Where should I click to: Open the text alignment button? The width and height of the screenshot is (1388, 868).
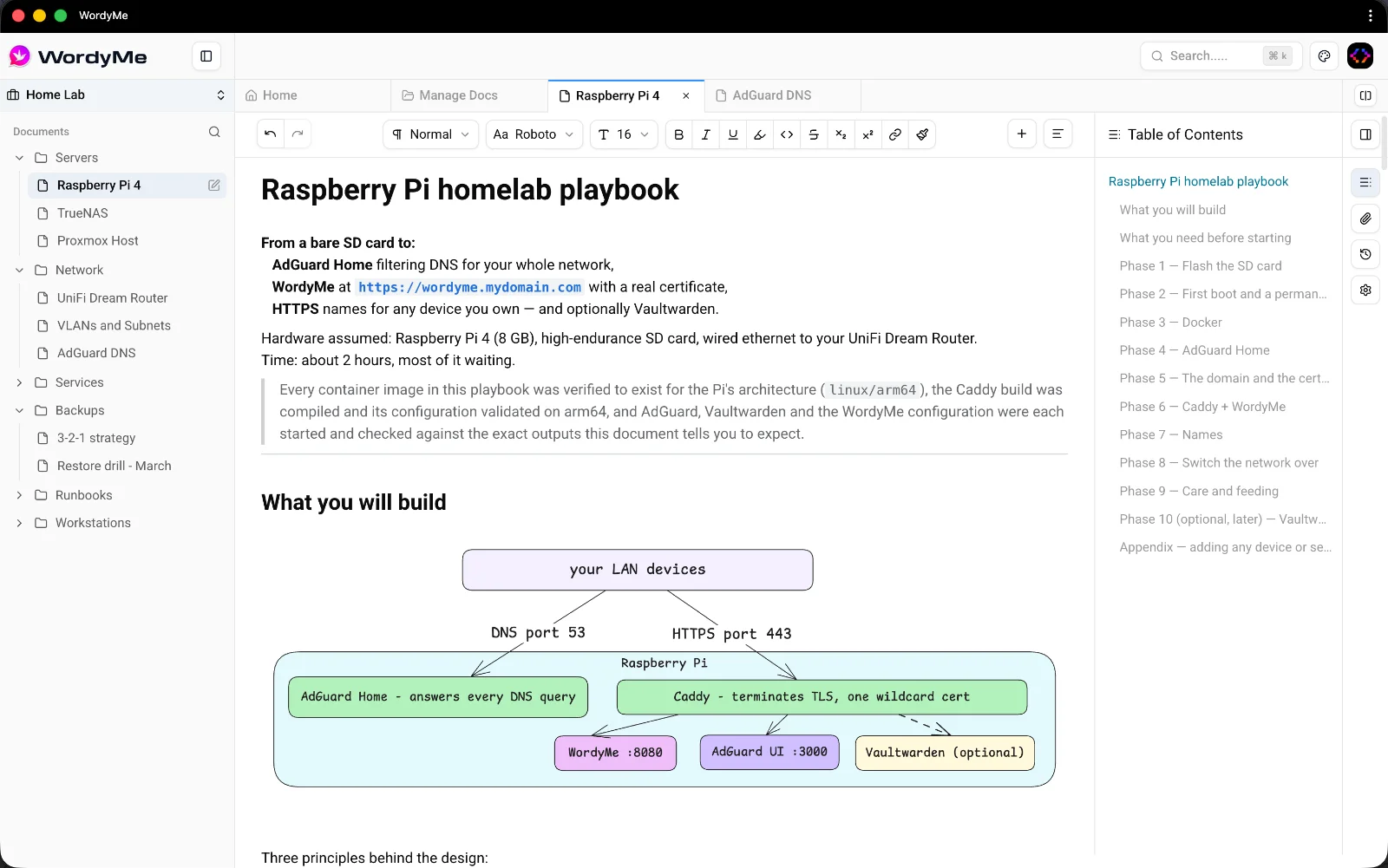pos(1057,134)
